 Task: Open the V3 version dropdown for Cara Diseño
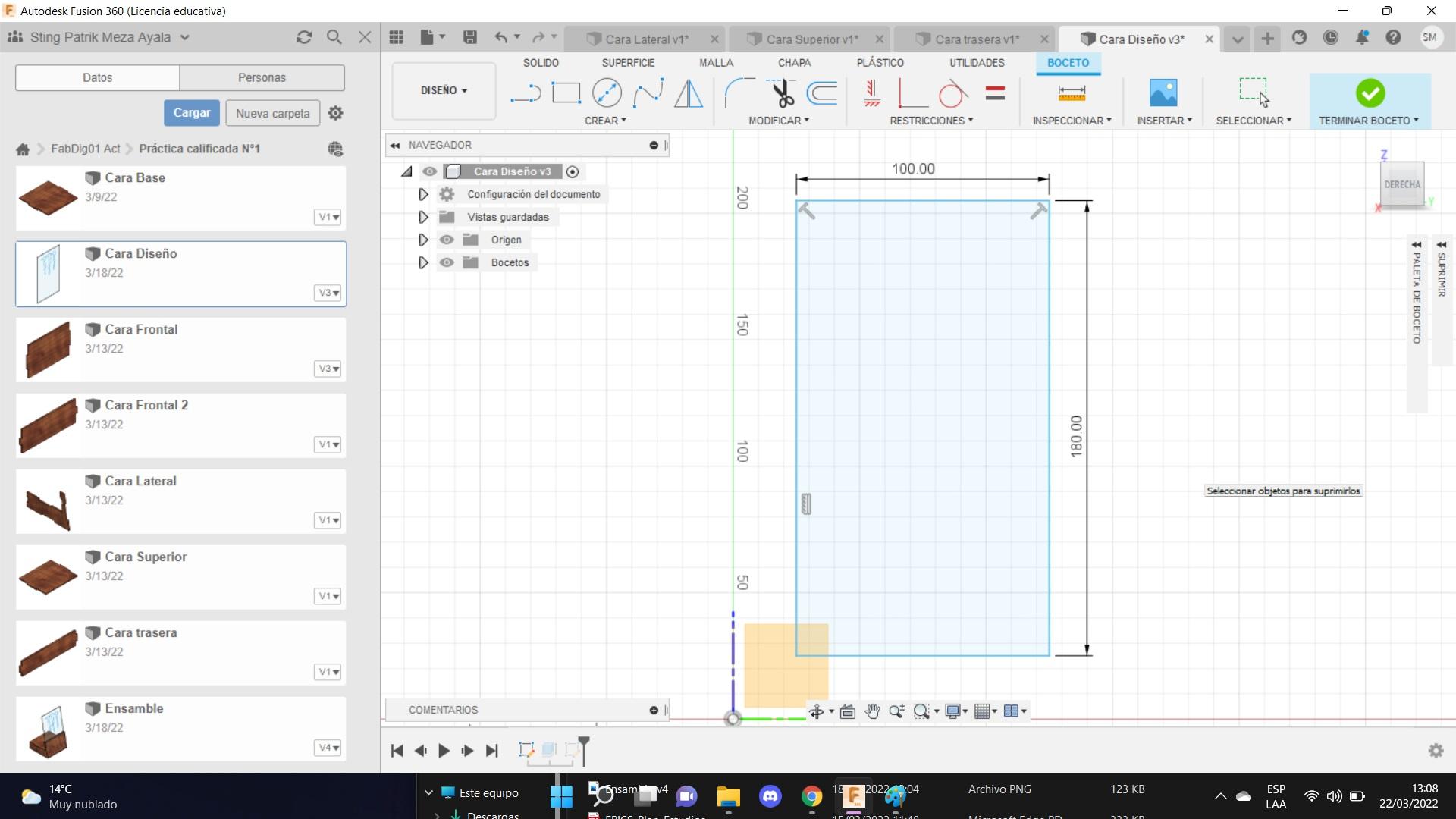coord(328,293)
